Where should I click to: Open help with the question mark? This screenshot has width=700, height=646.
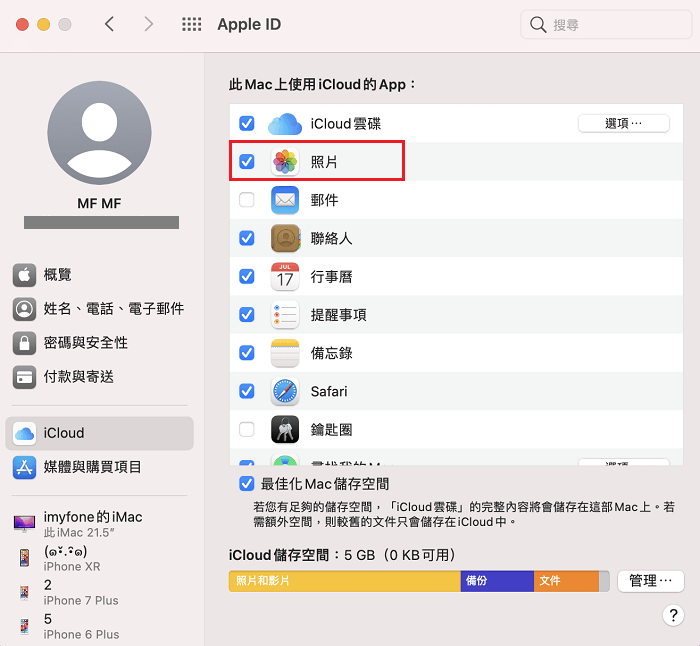(x=673, y=616)
